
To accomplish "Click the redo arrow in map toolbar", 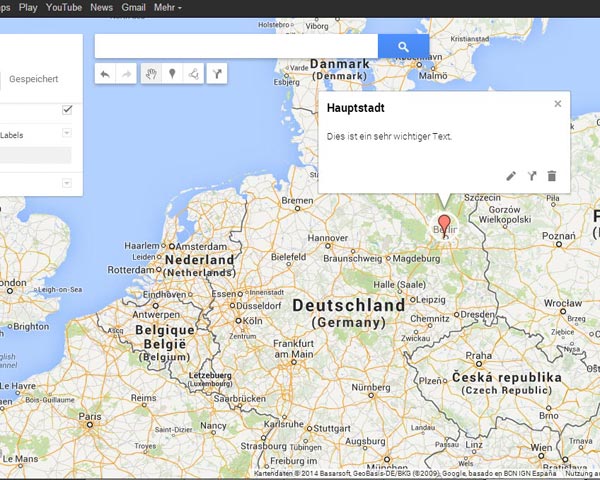I will pos(126,74).
